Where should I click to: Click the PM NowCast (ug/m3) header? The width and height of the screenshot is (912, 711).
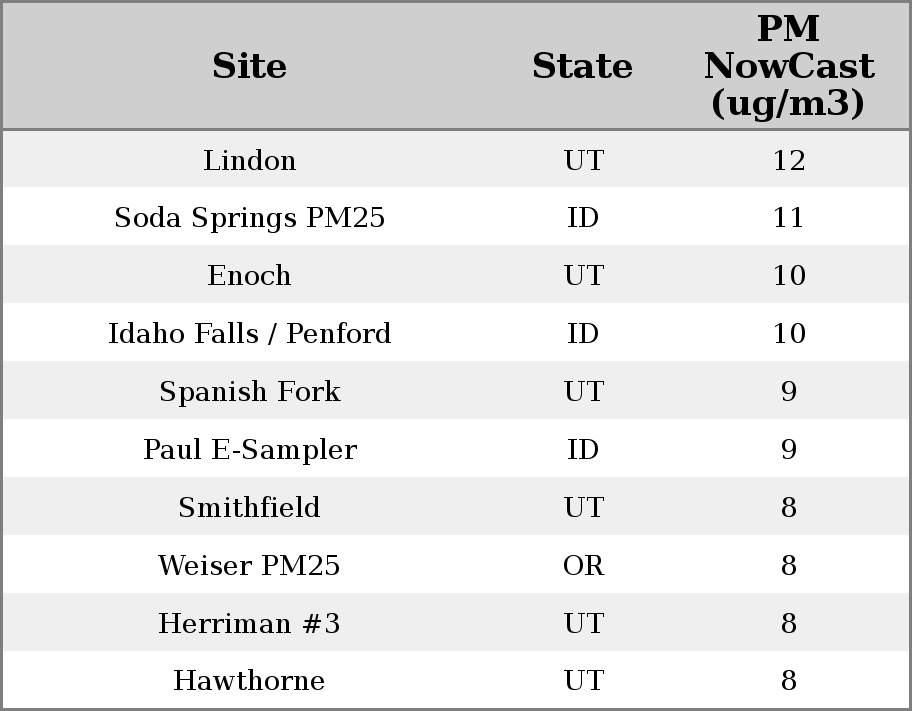point(788,67)
